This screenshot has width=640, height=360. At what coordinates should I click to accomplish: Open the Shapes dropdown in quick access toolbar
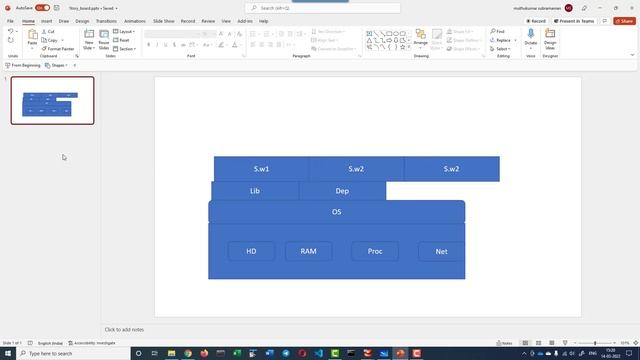pyautogui.click(x=56, y=65)
